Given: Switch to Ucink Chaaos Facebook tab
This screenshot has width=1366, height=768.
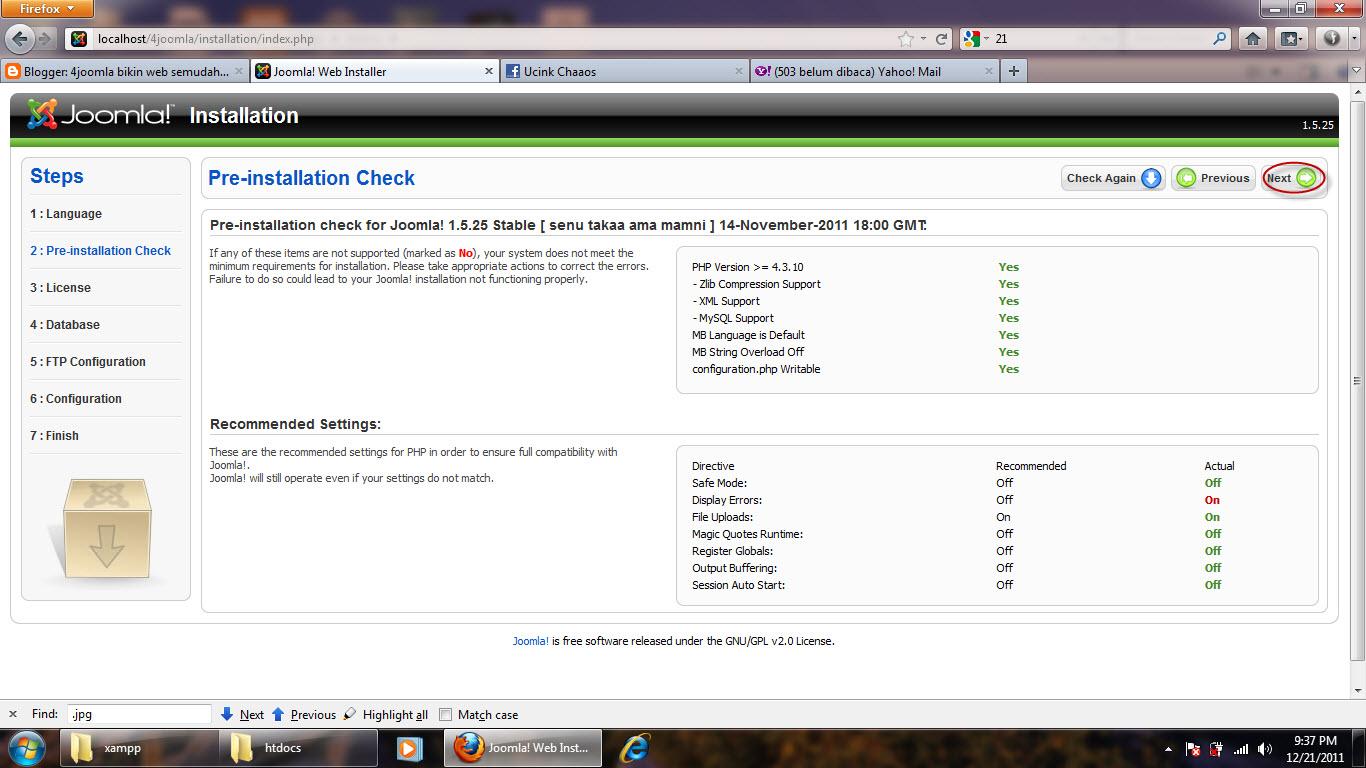Looking at the screenshot, I should [x=626, y=71].
